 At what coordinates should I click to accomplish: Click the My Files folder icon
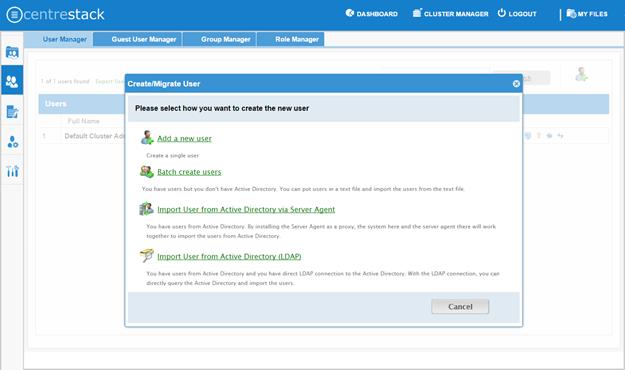point(571,14)
